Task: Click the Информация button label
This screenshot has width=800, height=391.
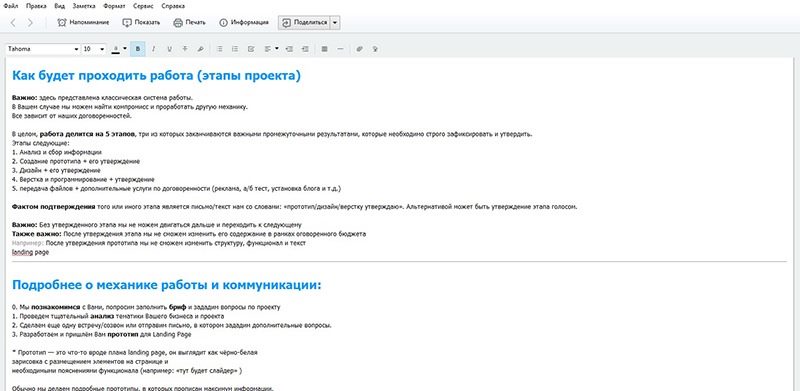Action: (x=249, y=22)
